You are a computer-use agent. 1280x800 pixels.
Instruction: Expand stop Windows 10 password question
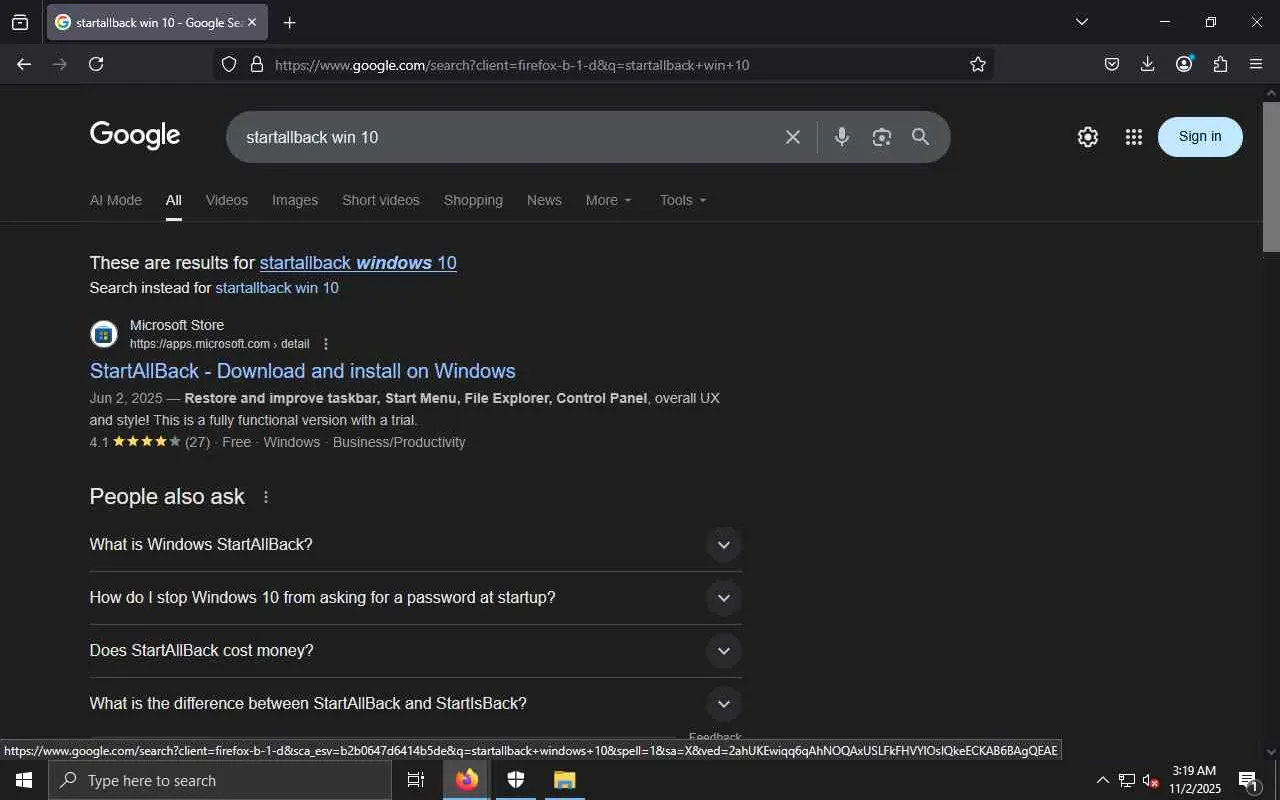pos(416,598)
